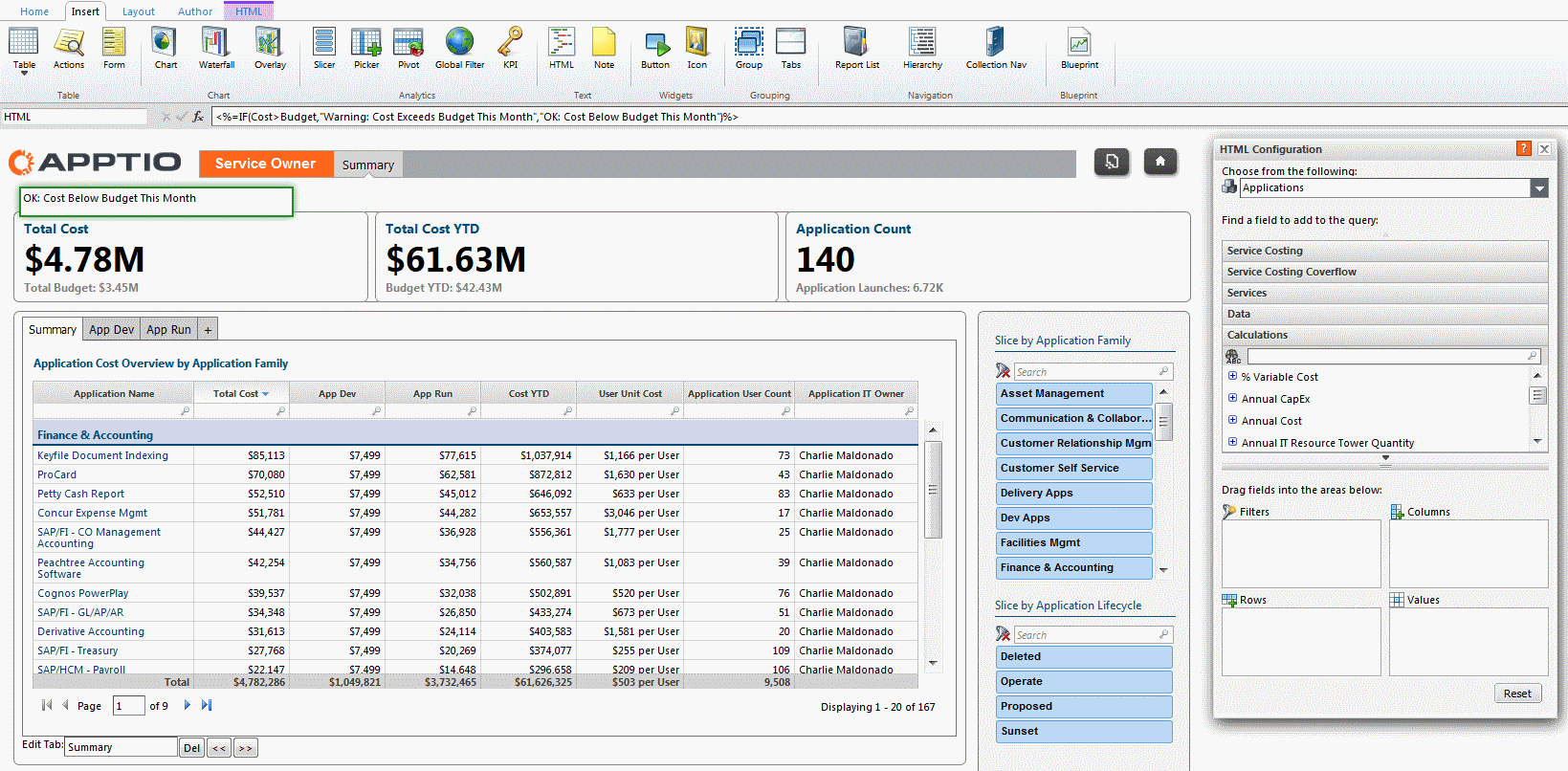Click the page number input field
The image size is (1568, 771).
click(x=128, y=706)
